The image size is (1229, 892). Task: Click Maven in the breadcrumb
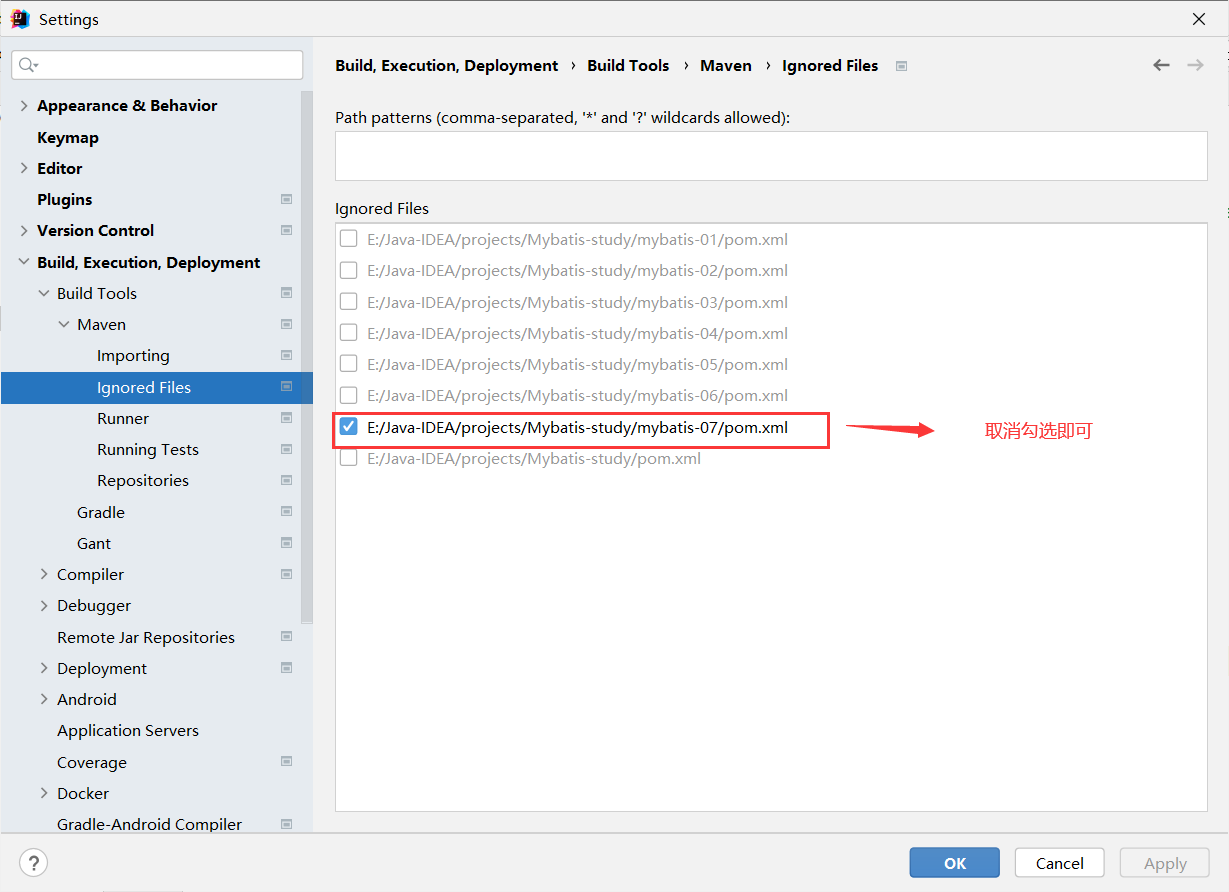[x=726, y=65]
